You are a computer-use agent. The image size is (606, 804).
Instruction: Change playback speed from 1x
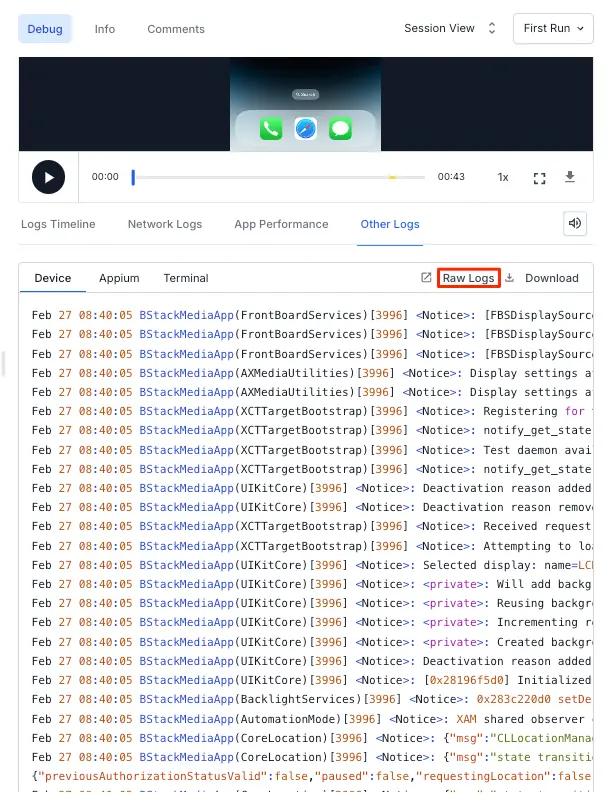coord(503,177)
